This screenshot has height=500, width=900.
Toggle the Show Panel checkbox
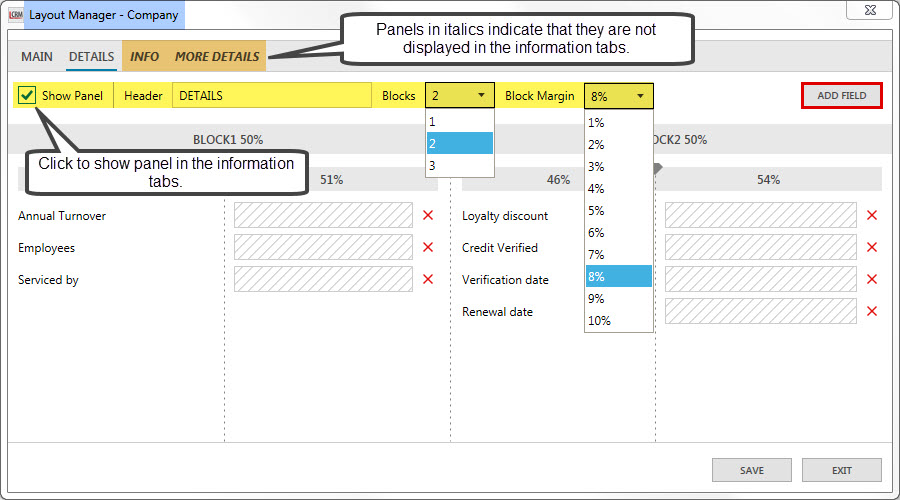[x=28, y=96]
